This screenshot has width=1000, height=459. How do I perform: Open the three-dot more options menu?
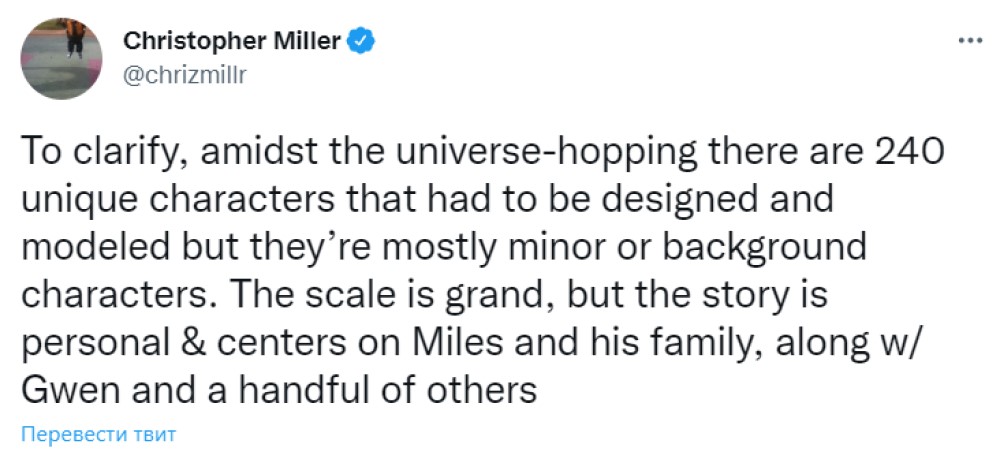click(x=970, y=41)
